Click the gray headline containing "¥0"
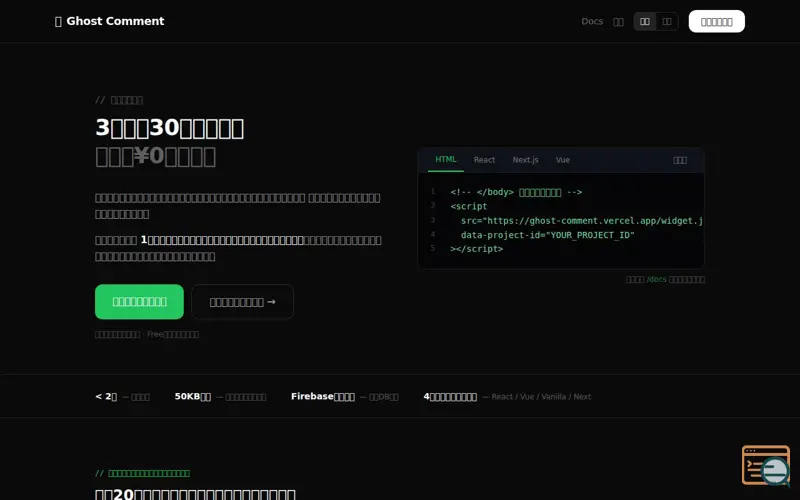The height and width of the screenshot is (500, 800). point(155,156)
